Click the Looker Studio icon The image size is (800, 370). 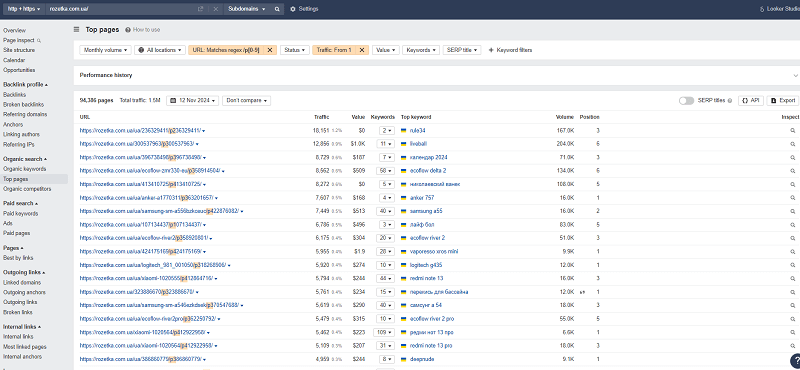[x=762, y=9]
